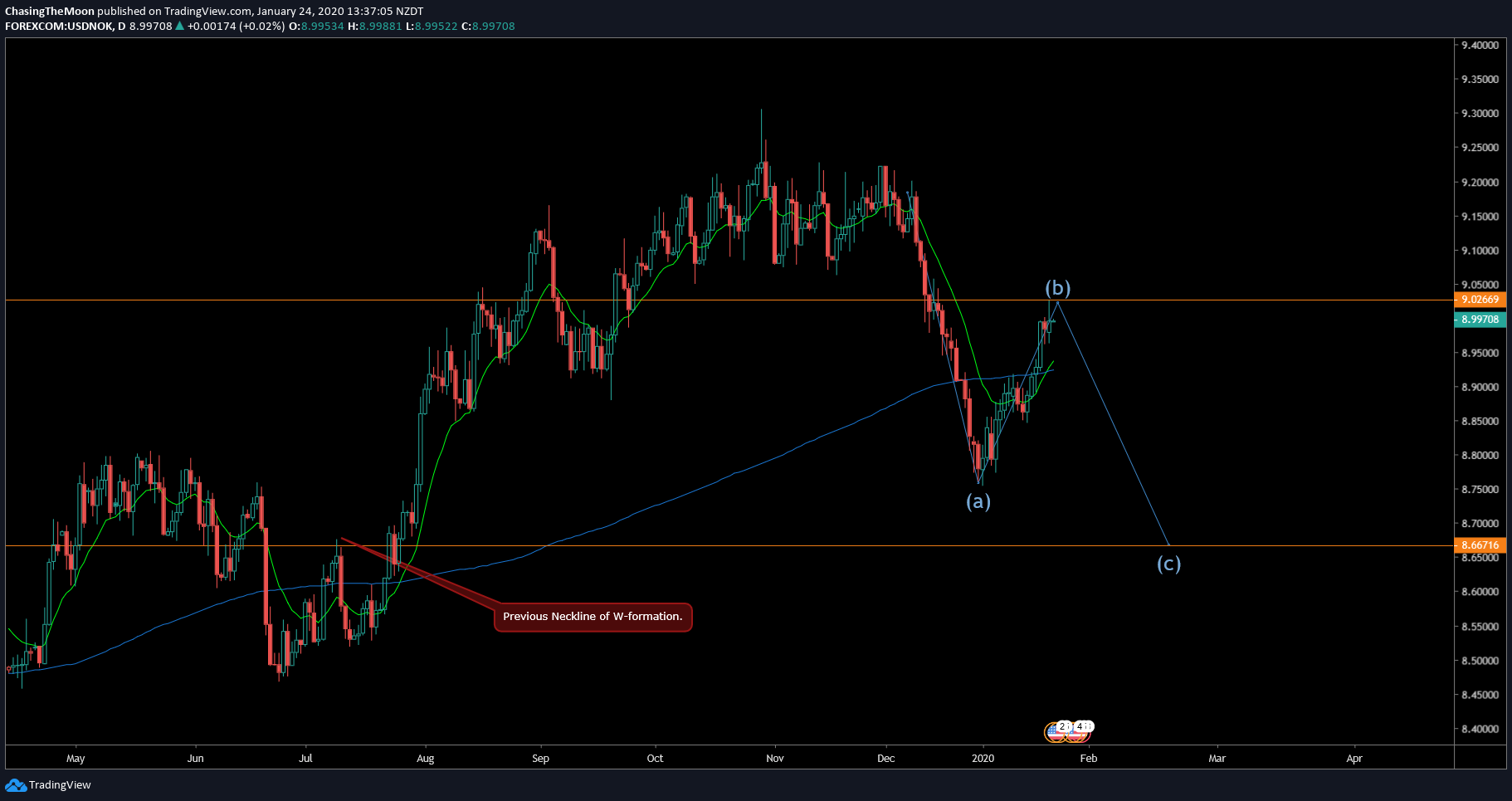Click the Mar label on time axis
This screenshot has height=801, width=1512.
point(1217,758)
